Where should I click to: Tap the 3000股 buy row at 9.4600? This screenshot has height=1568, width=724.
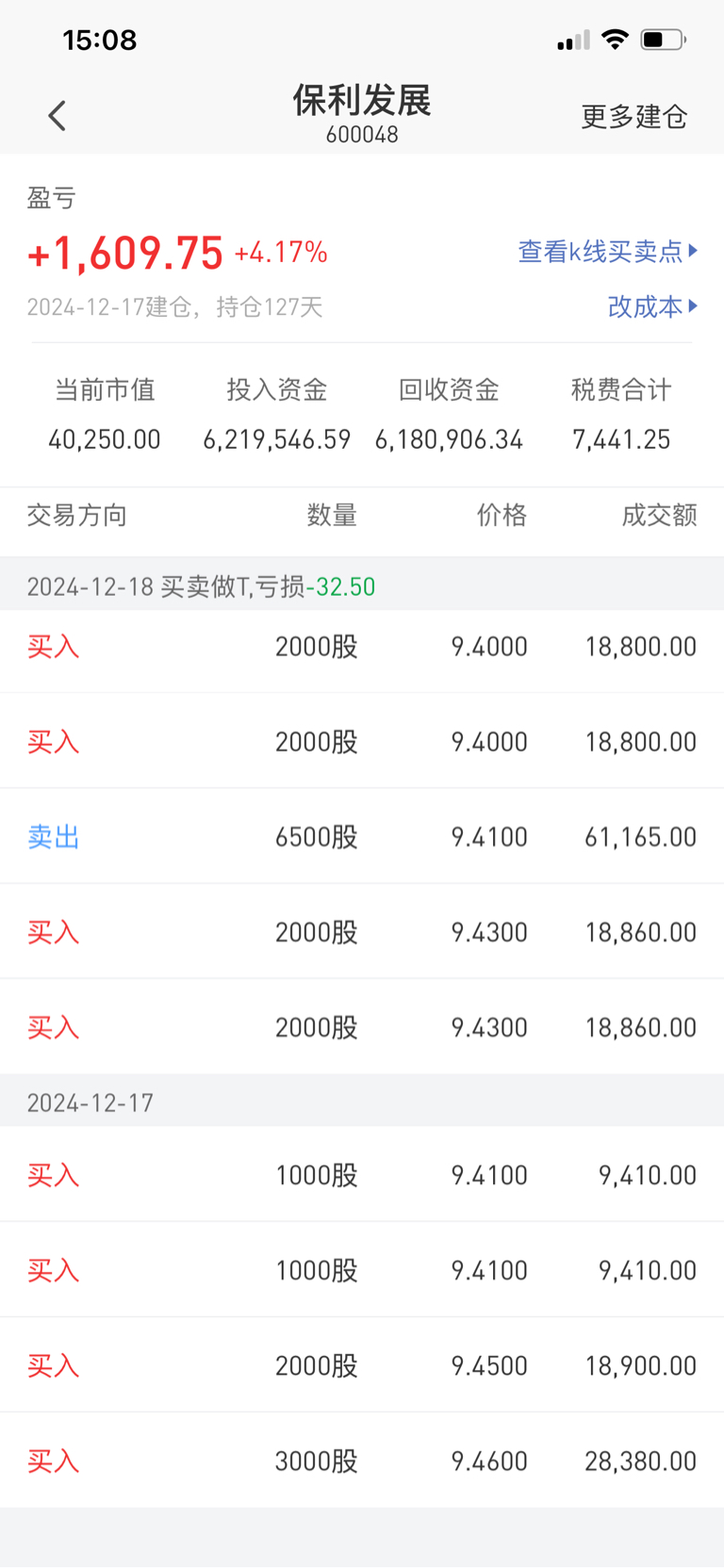click(x=362, y=1461)
